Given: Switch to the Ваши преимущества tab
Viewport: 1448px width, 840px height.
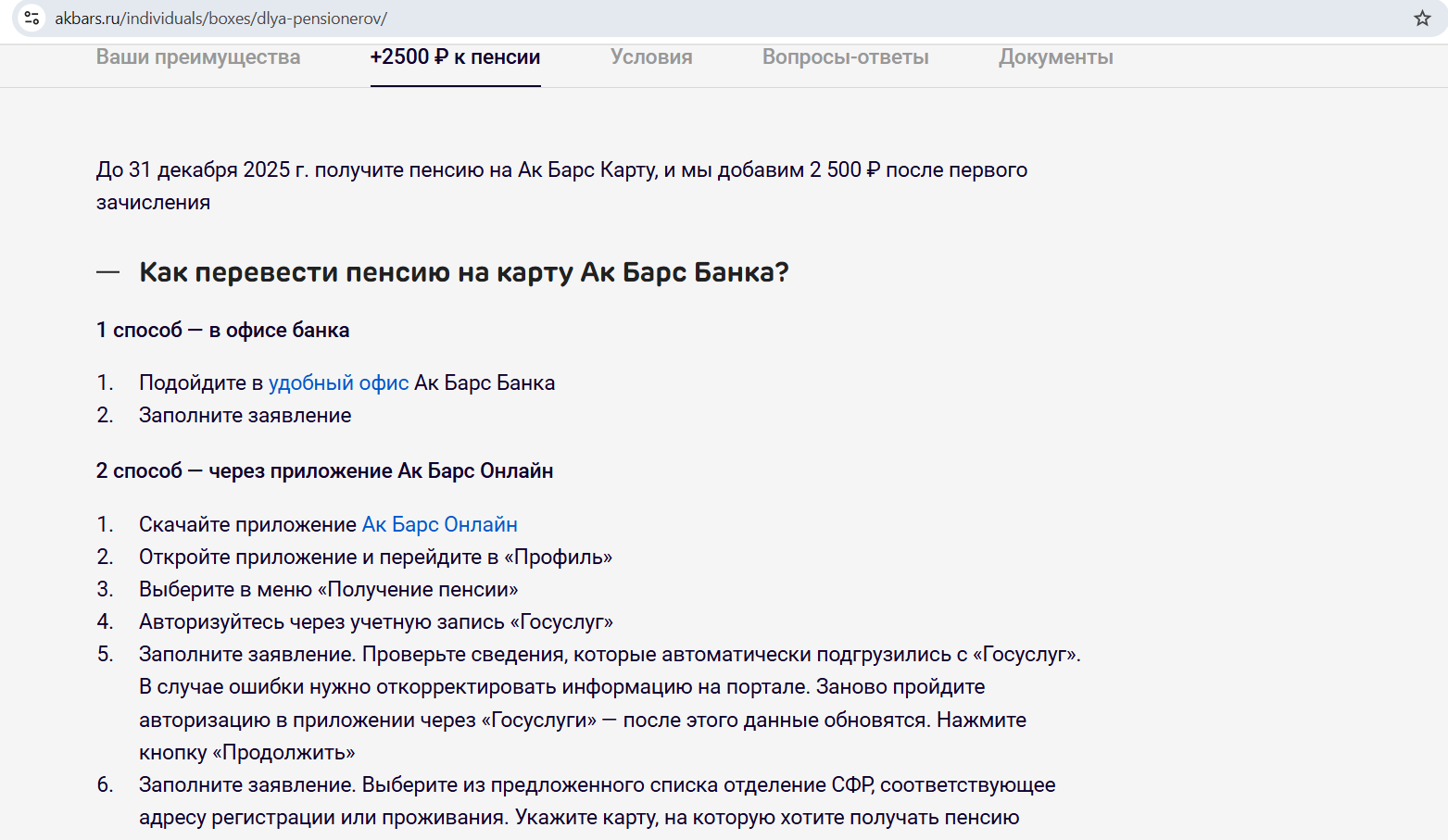Looking at the screenshot, I should click(x=198, y=57).
